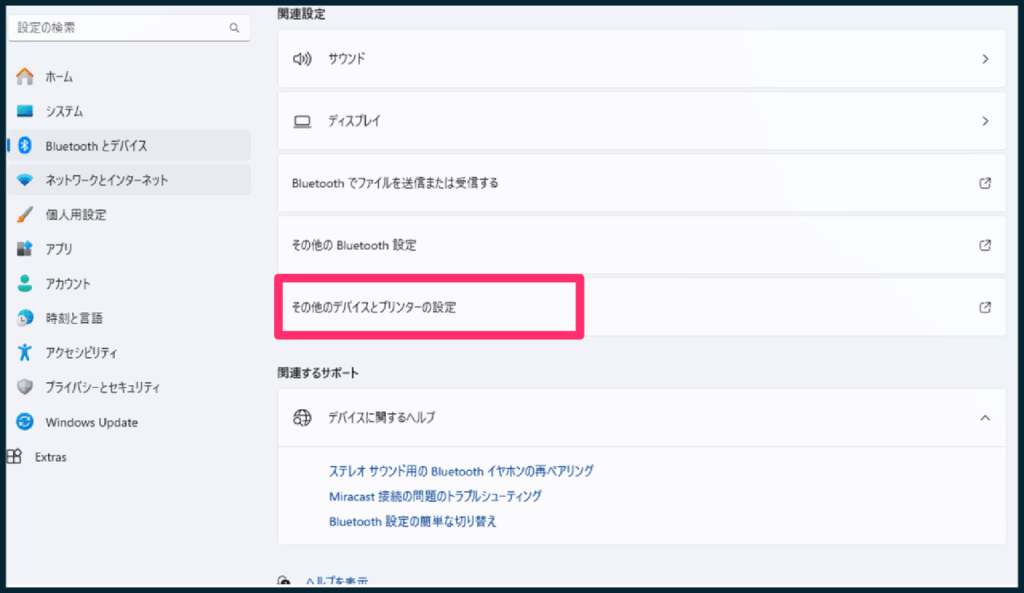This screenshot has height=593, width=1024.
Task: Click the network Wi-Fi icon
Action: pyautogui.click(x=25, y=181)
